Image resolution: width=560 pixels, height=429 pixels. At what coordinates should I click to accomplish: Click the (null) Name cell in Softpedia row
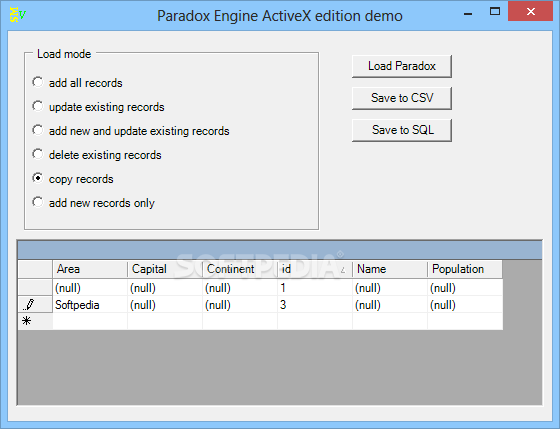[x=390, y=305]
